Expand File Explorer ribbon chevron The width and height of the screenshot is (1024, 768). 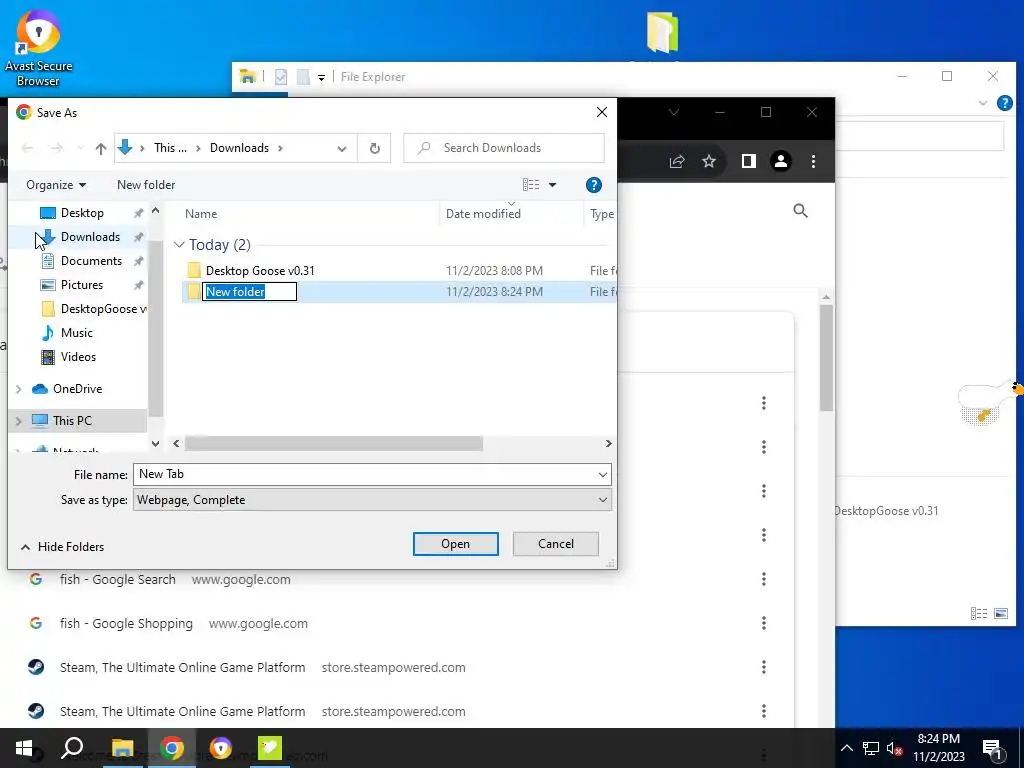(983, 103)
